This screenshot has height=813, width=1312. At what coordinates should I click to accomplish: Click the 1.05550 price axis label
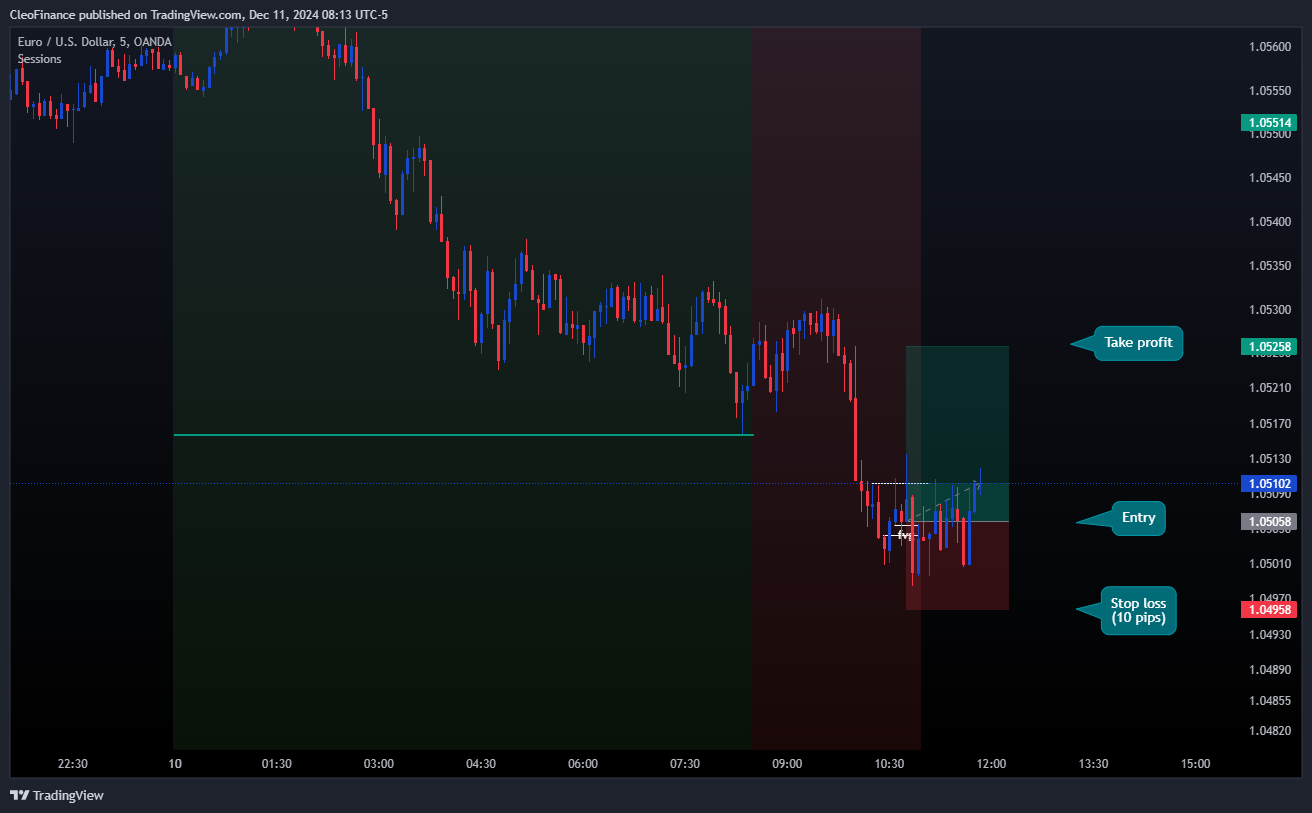(x=1270, y=90)
